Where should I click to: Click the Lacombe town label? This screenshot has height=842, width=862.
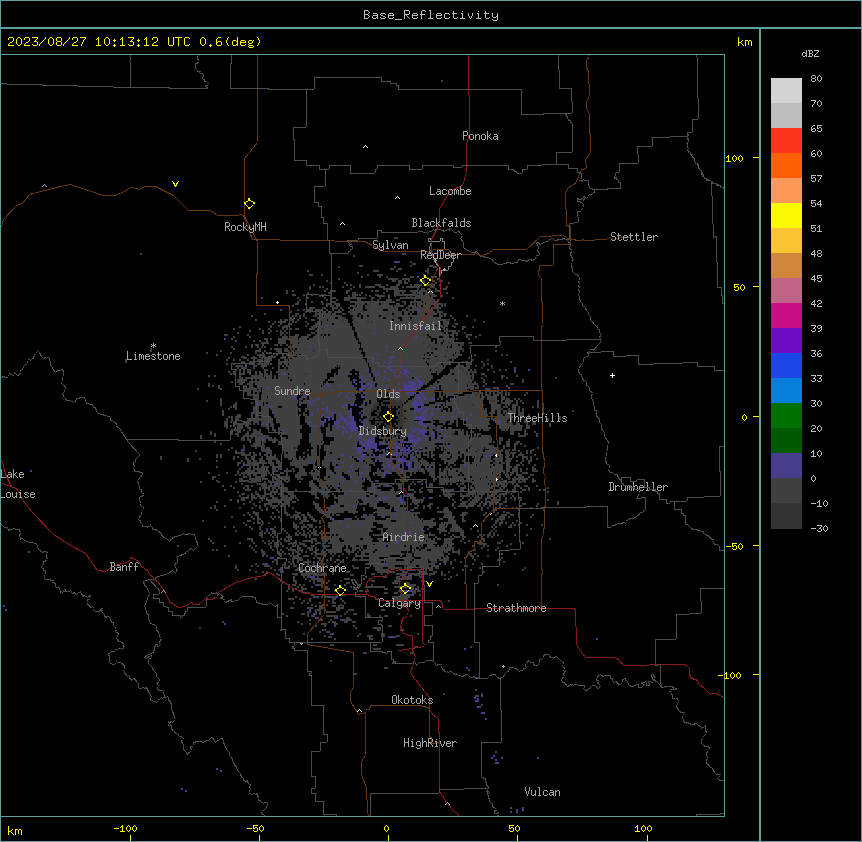coord(450,191)
